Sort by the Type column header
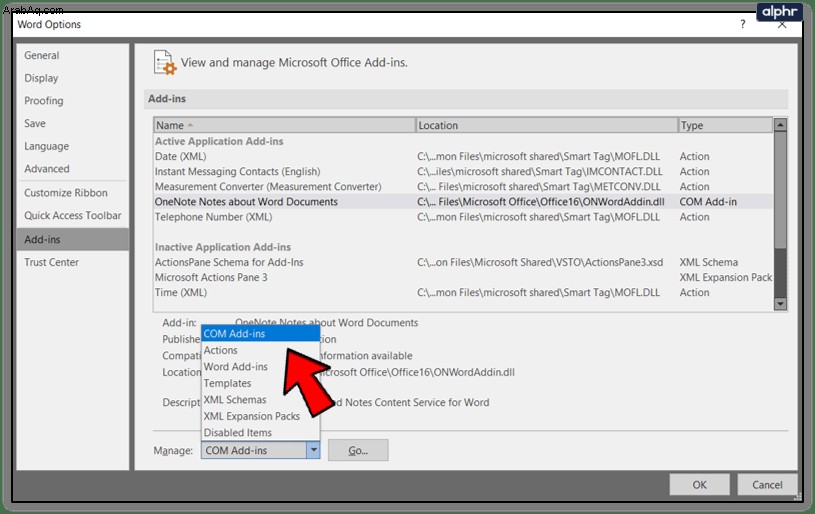815x514 pixels. coord(725,125)
